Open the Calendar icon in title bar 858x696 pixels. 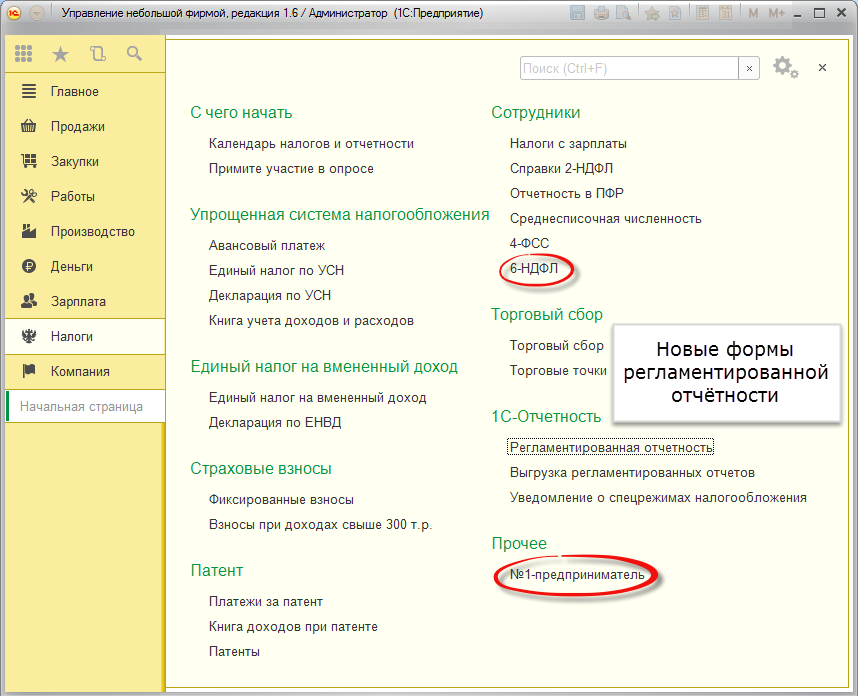point(726,13)
